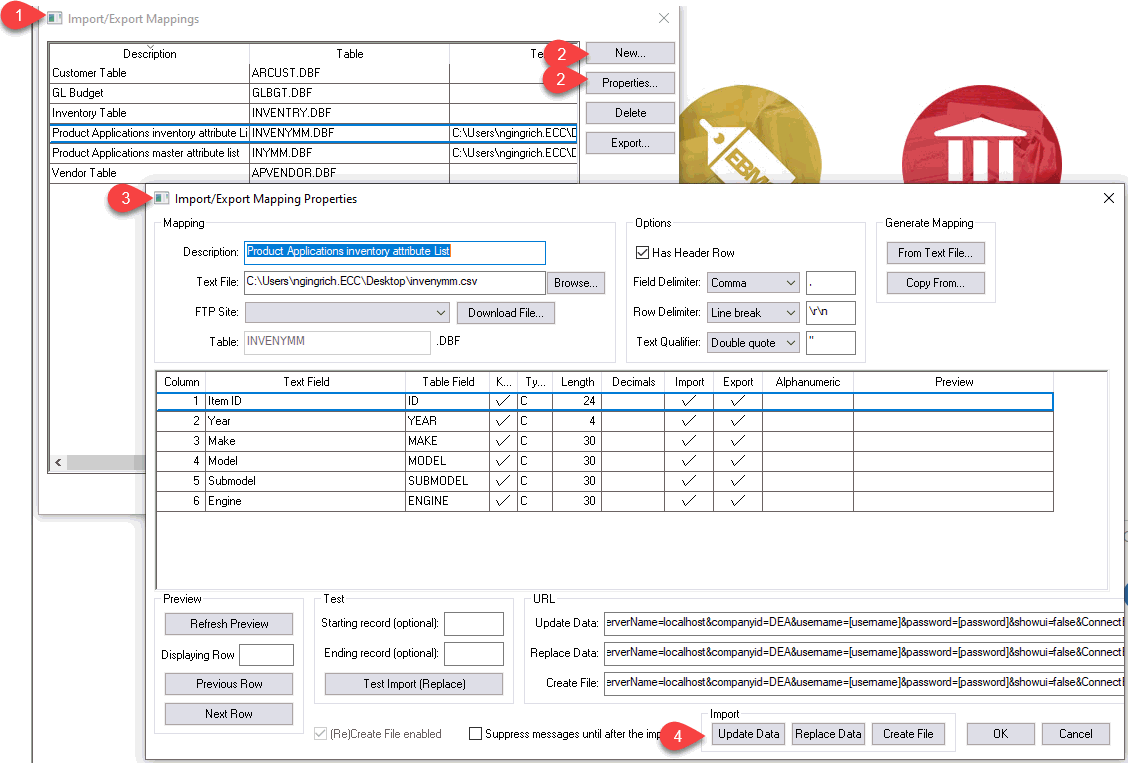Screen dimensions: 1128x763
Task: Uncheck the Export checkmark for the Engine row
Action: pos(738,500)
